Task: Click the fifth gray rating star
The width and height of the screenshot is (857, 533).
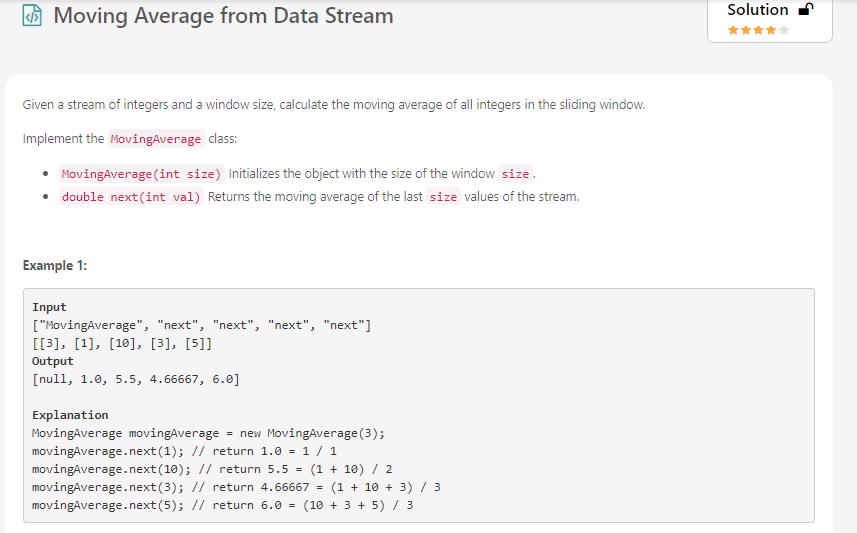Action: coord(784,30)
